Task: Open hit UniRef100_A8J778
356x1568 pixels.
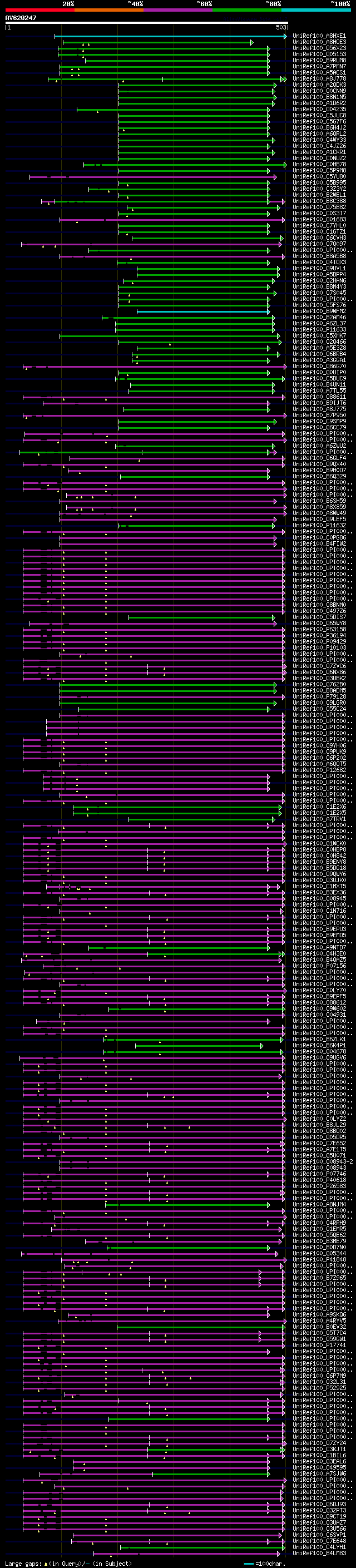Action: tap(319, 78)
